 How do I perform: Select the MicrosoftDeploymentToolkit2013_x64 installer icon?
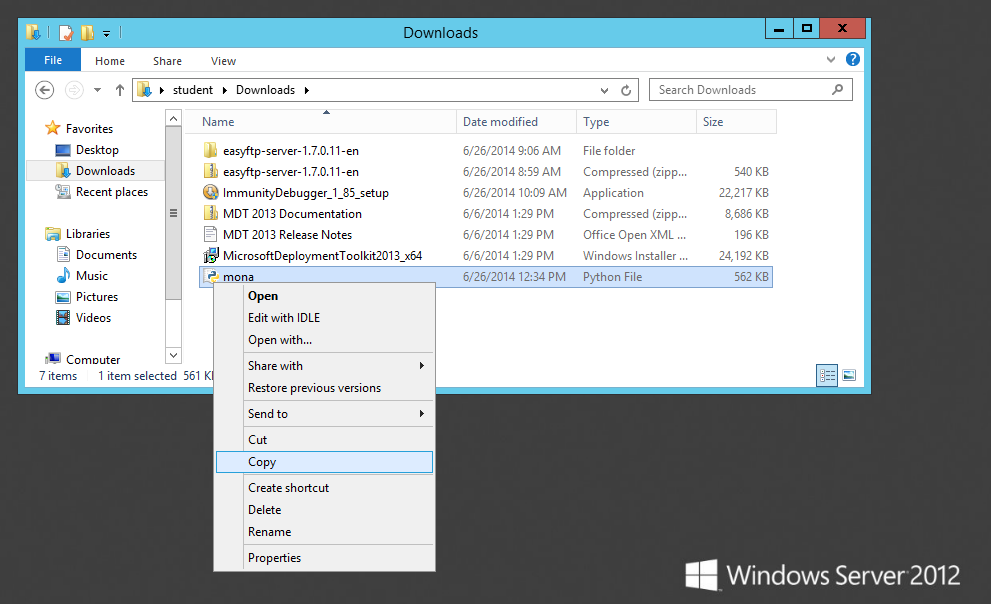(210, 256)
